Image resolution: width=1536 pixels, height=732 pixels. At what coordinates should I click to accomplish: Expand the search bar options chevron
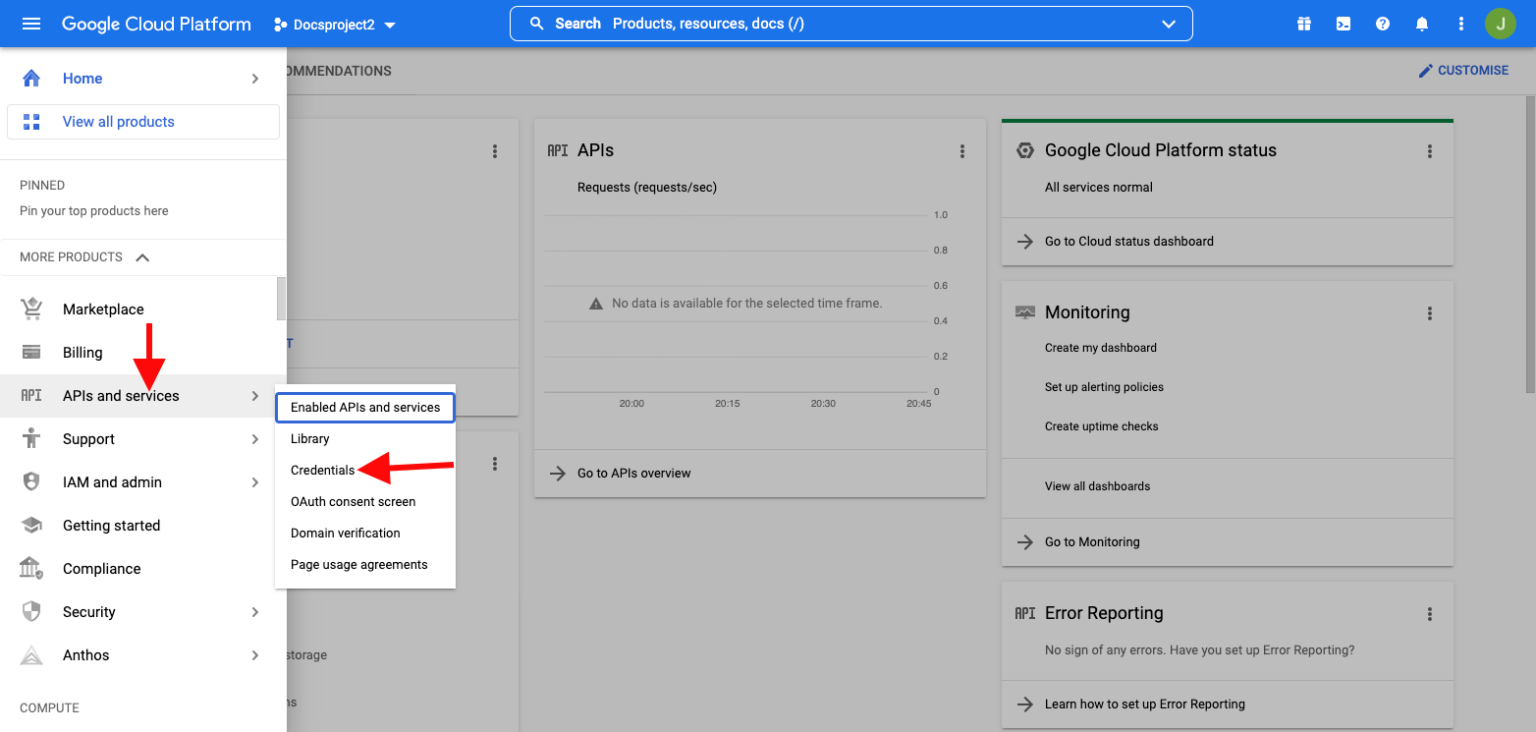1168,23
